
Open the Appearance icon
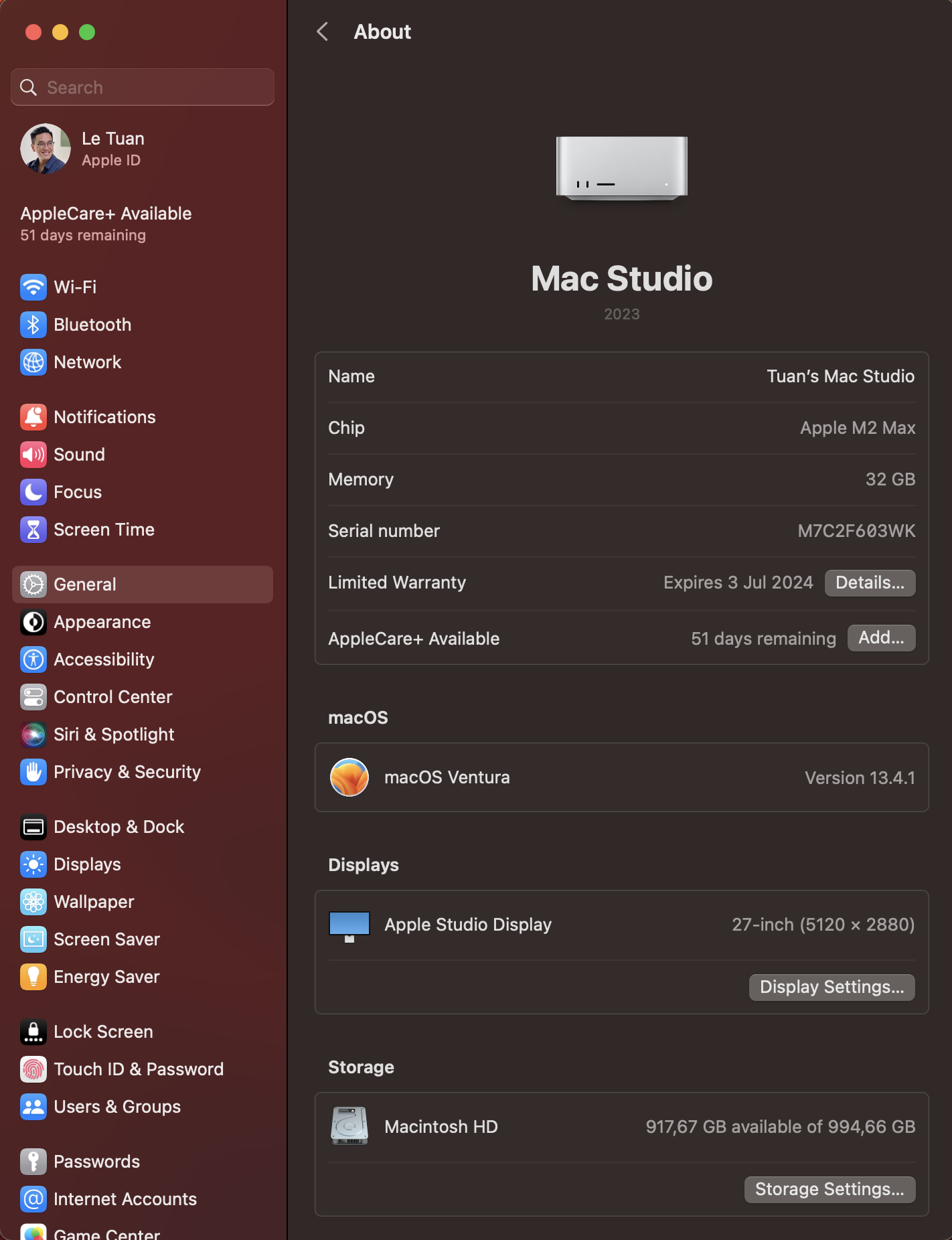pos(33,622)
